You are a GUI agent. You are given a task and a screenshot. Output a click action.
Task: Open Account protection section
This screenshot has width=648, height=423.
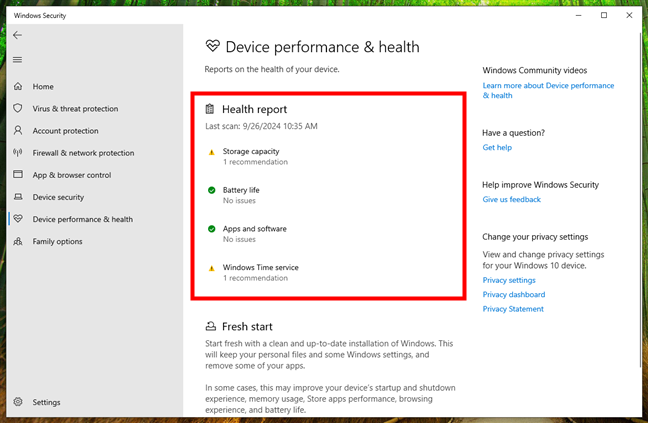65,131
